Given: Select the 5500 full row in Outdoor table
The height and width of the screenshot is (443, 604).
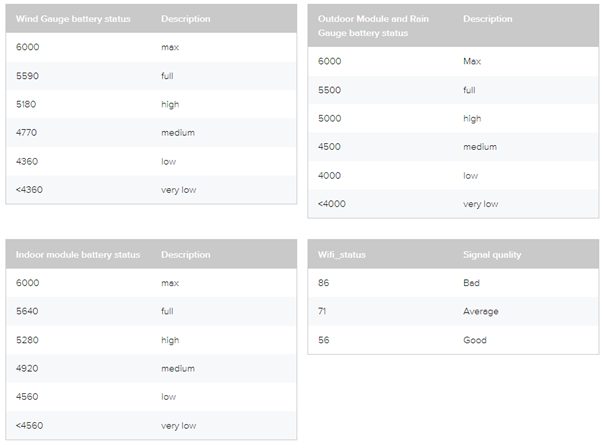Looking at the screenshot, I should (x=453, y=90).
